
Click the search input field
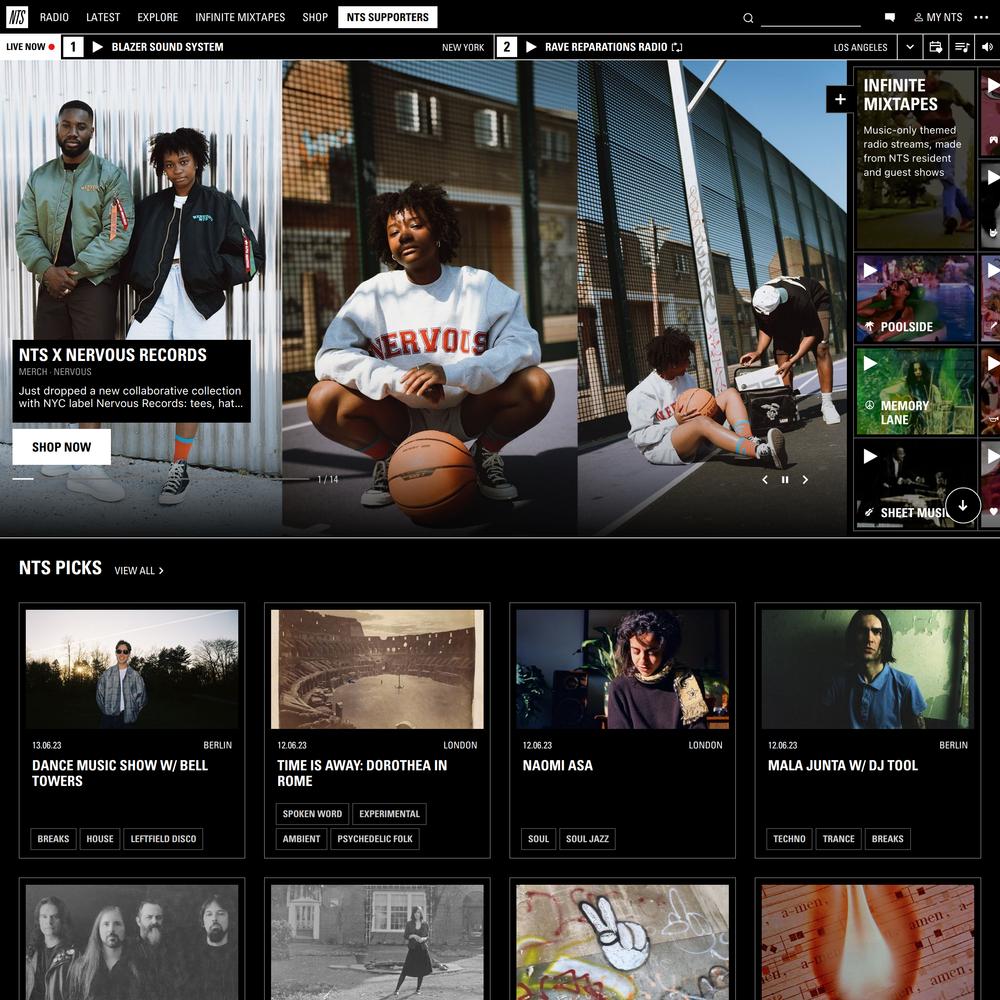point(811,18)
